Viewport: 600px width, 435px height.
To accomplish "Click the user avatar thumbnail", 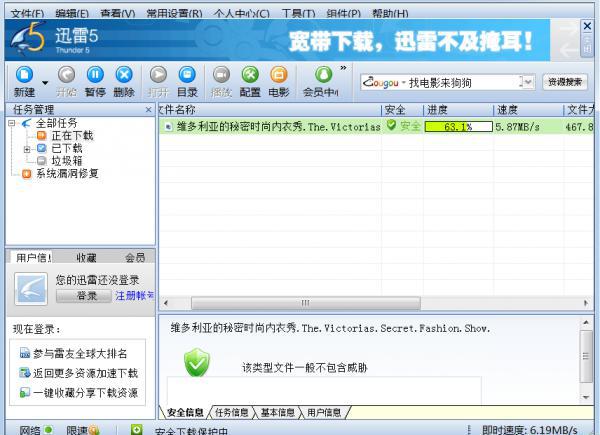I will pyautogui.click(x=31, y=289).
